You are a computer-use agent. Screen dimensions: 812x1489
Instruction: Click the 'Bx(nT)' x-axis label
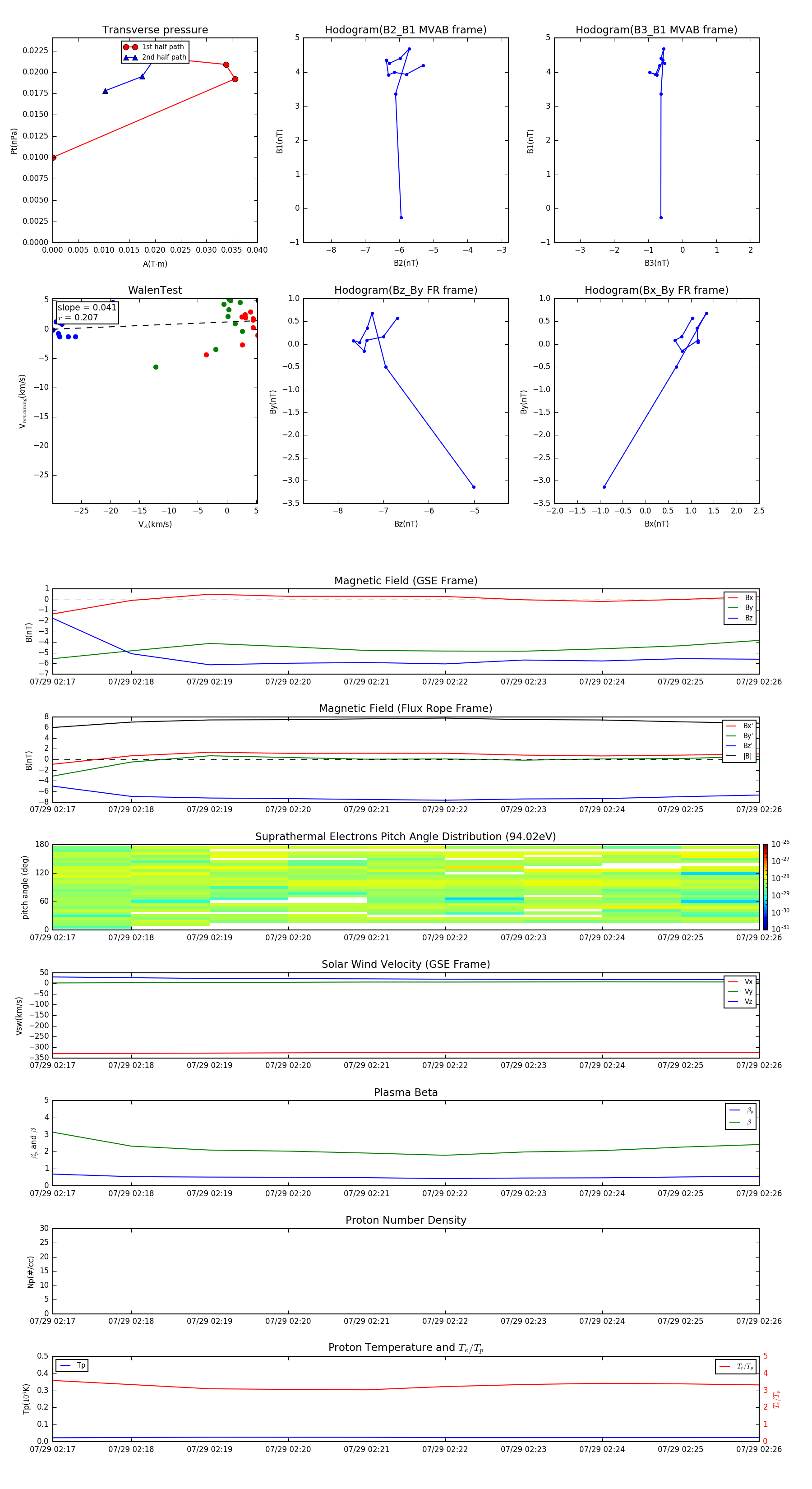click(656, 524)
